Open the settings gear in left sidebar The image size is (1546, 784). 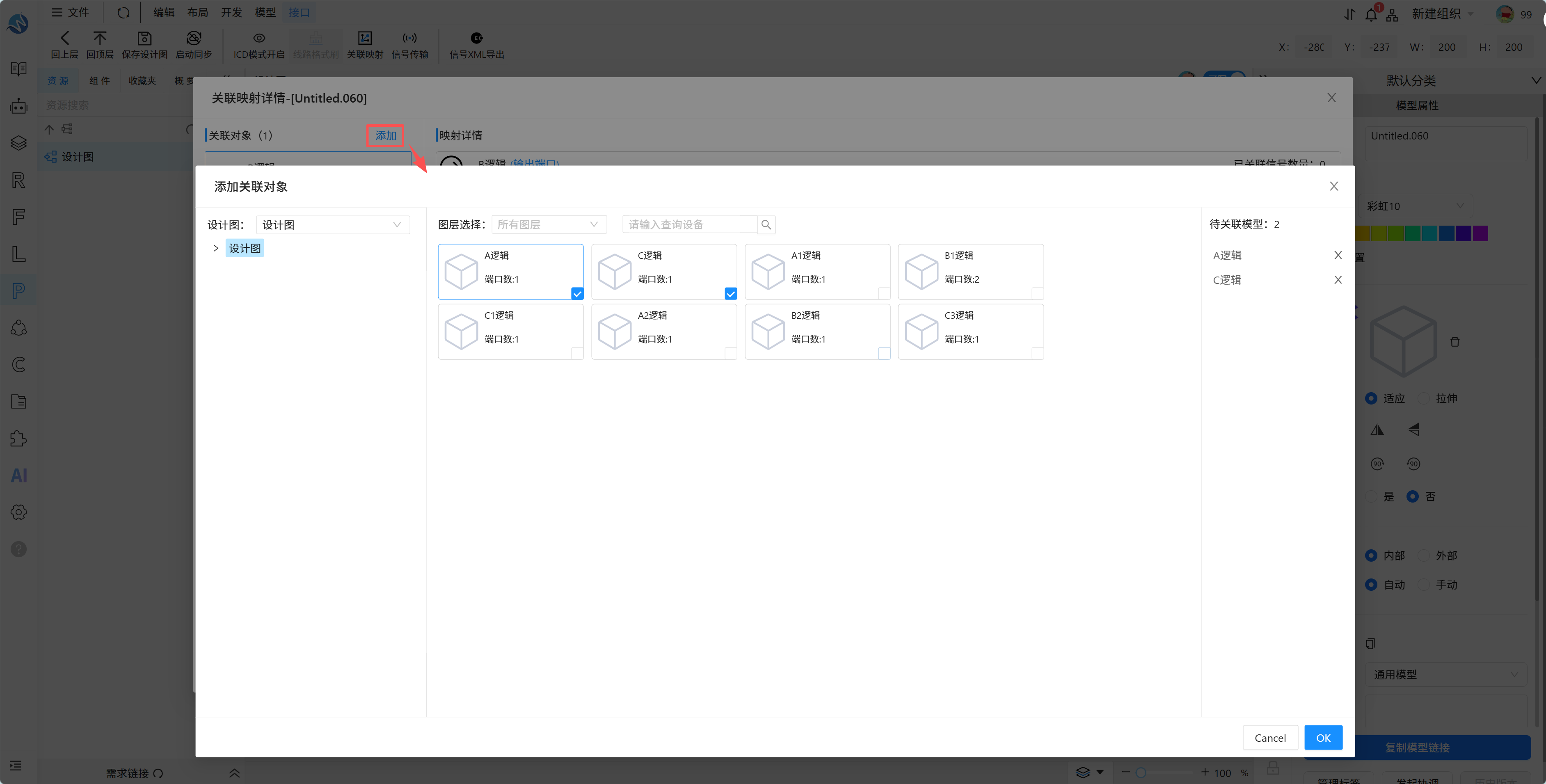pos(18,512)
